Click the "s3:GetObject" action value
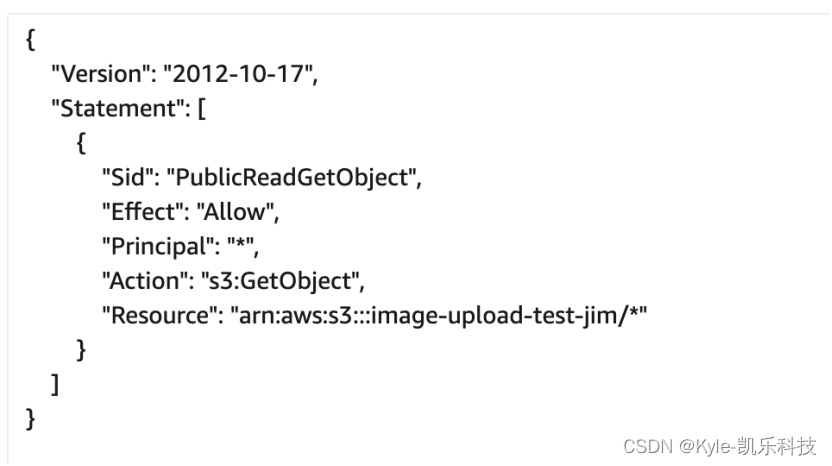The image size is (832, 466). (x=280, y=281)
